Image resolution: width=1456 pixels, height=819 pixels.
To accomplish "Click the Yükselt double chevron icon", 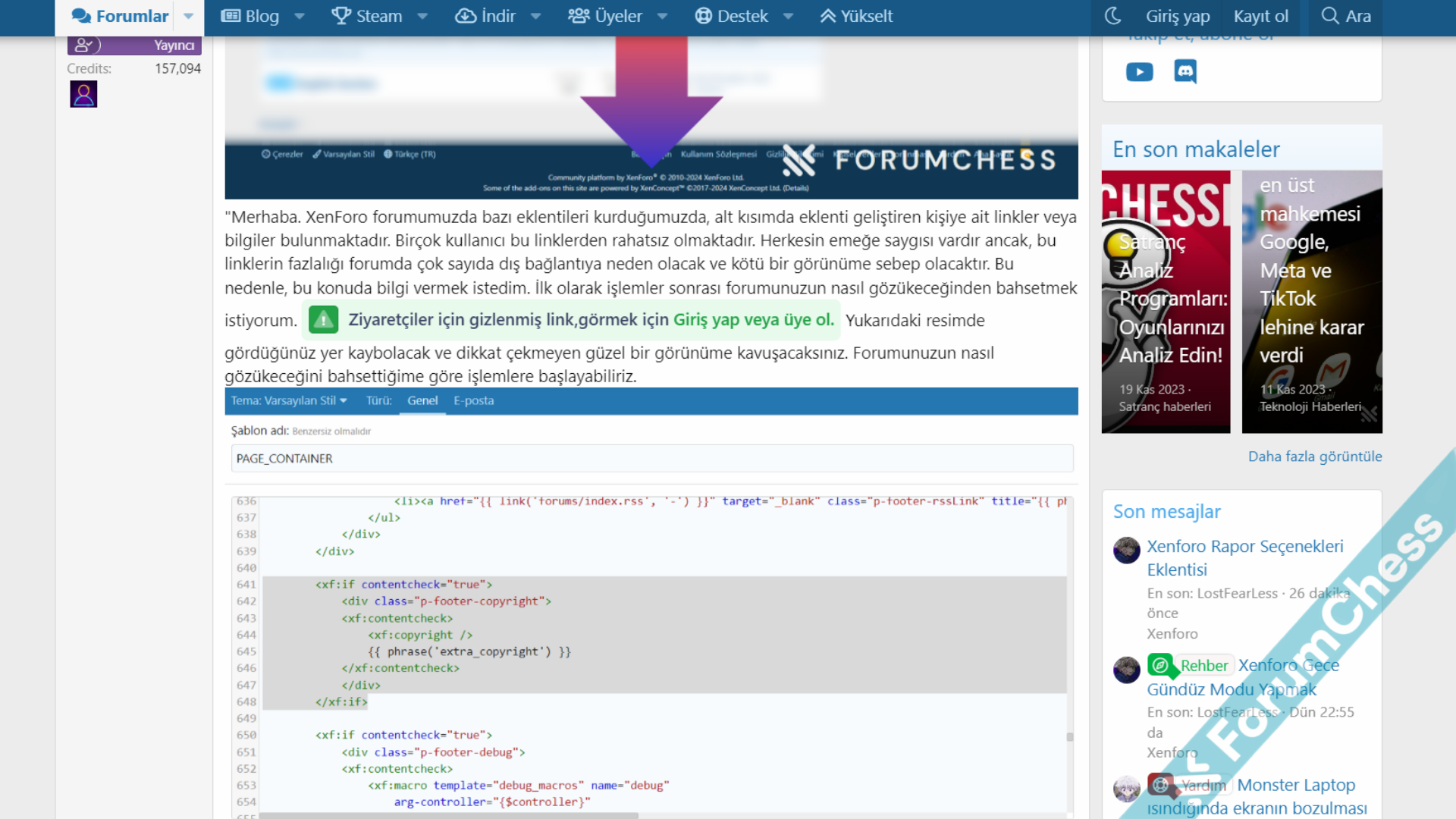I will (828, 16).
